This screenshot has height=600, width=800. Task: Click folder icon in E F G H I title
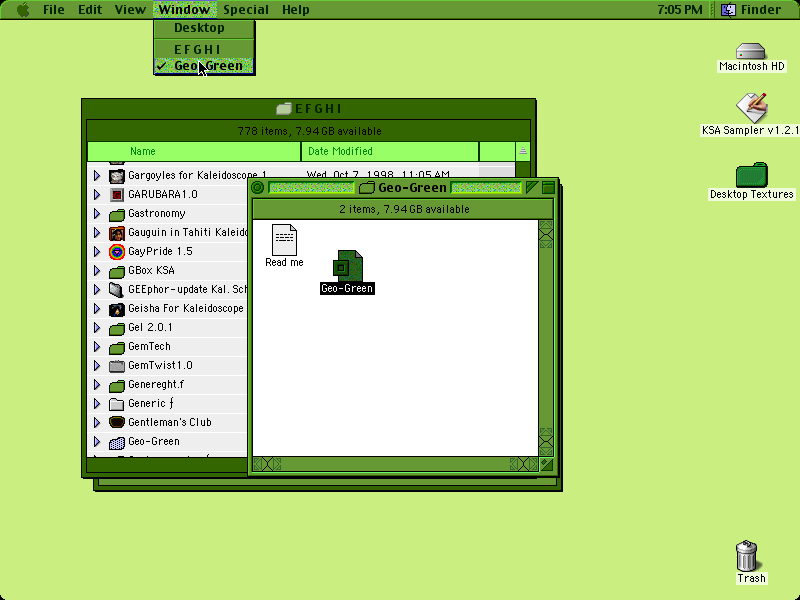pyautogui.click(x=284, y=109)
